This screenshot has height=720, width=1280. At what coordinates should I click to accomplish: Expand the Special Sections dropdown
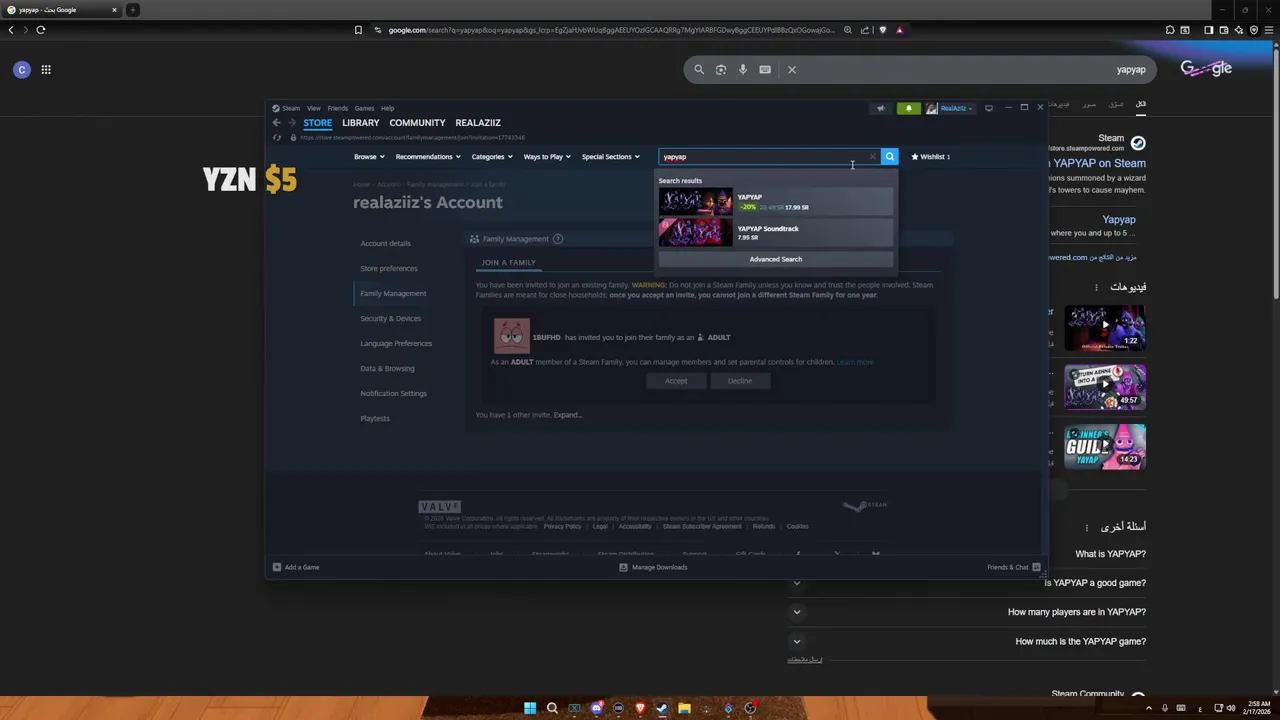611,157
